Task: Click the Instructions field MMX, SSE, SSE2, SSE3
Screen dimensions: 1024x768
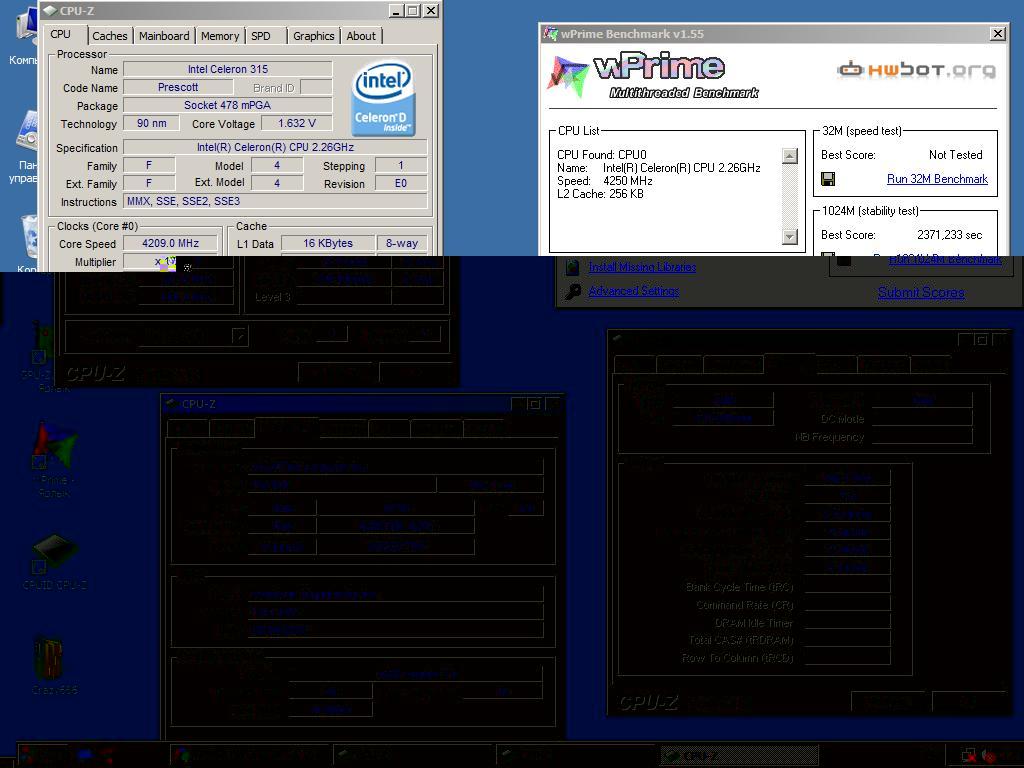Action: (275, 201)
